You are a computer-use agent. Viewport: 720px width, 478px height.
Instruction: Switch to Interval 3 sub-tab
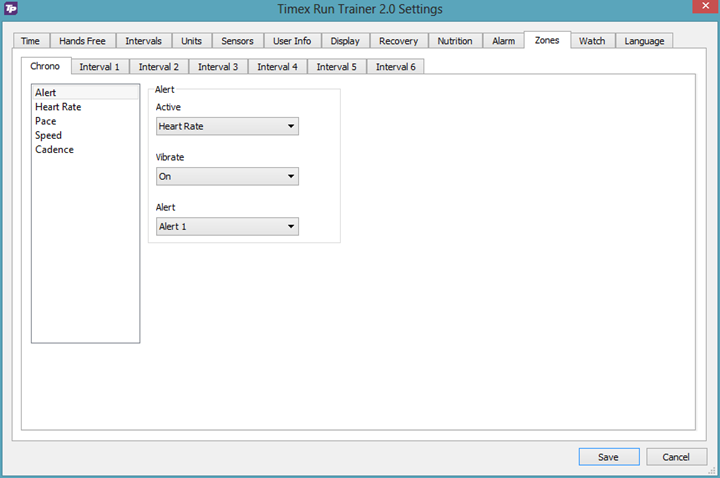(x=218, y=67)
